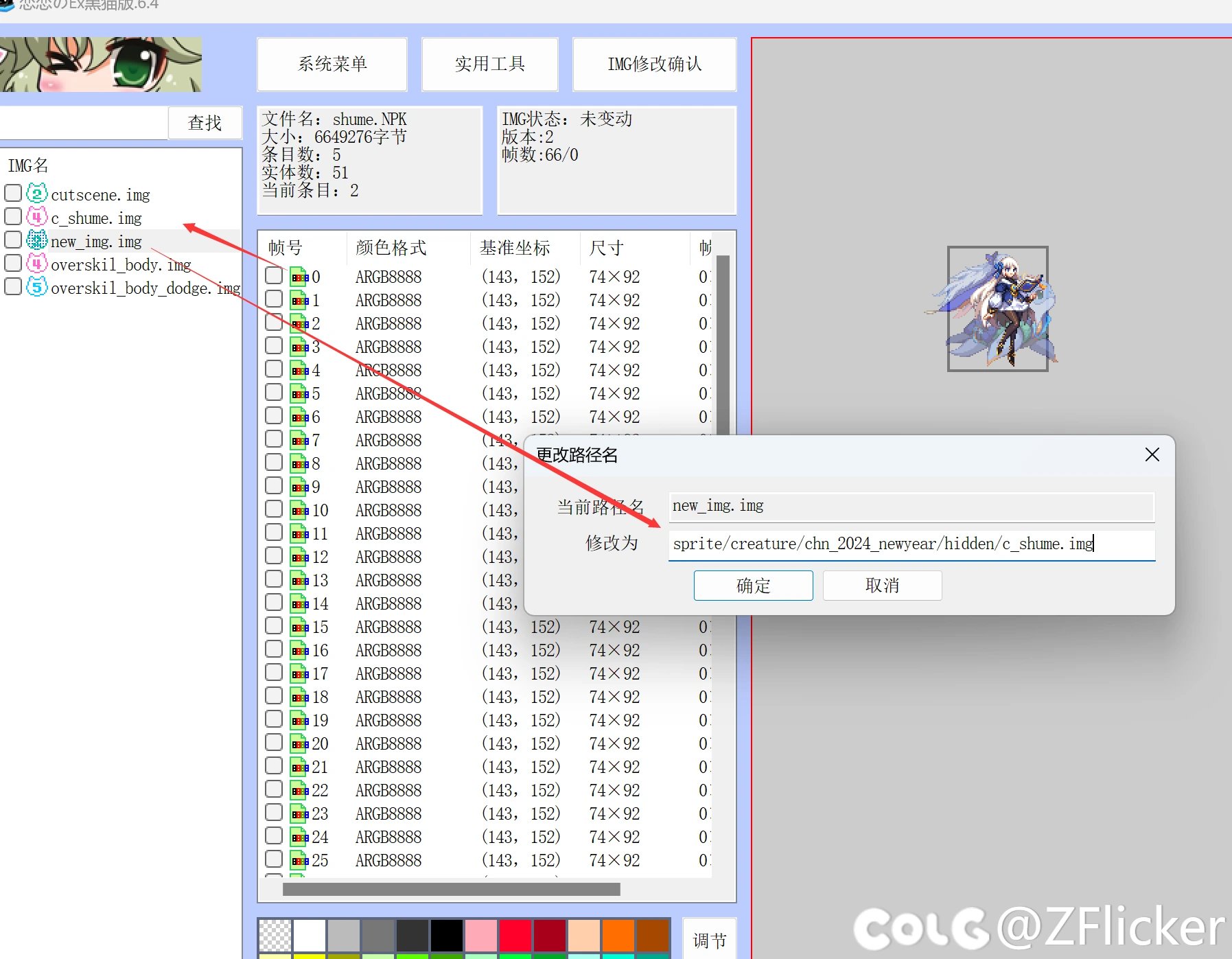Close the 更改路径名 dialog
Viewport: 1232px width, 959px height.
tap(1152, 454)
